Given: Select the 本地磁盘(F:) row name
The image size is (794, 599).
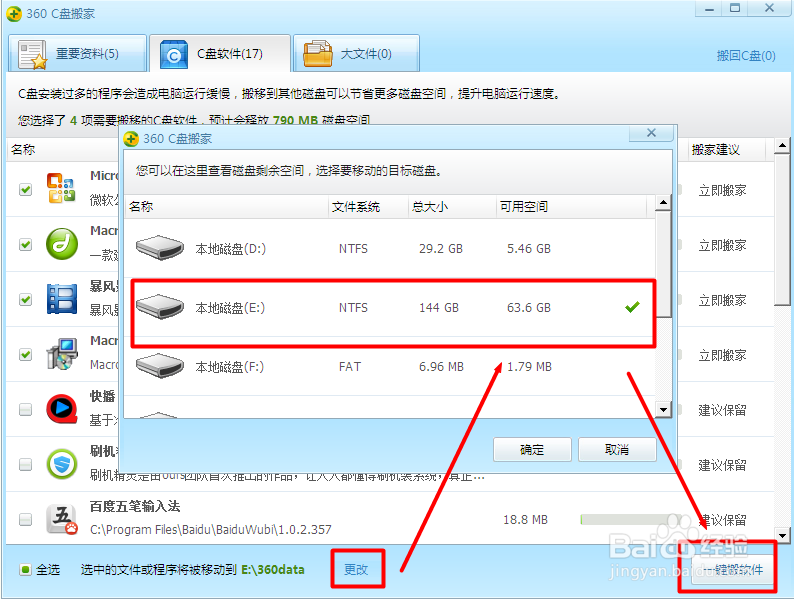Looking at the screenshot, I should [x=230, y=367].
